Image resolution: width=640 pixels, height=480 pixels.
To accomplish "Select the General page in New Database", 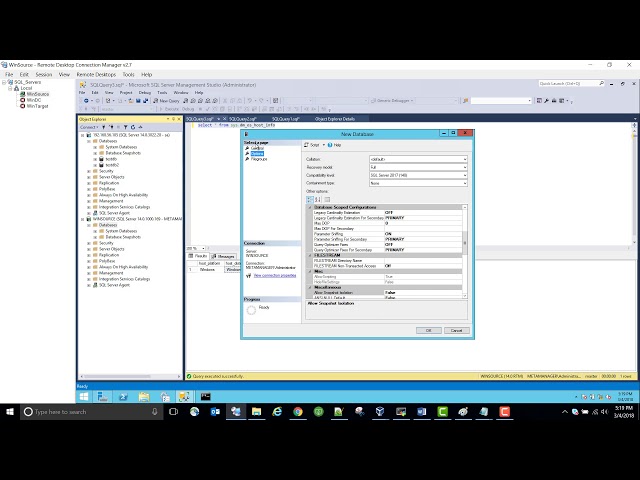I will point(257,148).
